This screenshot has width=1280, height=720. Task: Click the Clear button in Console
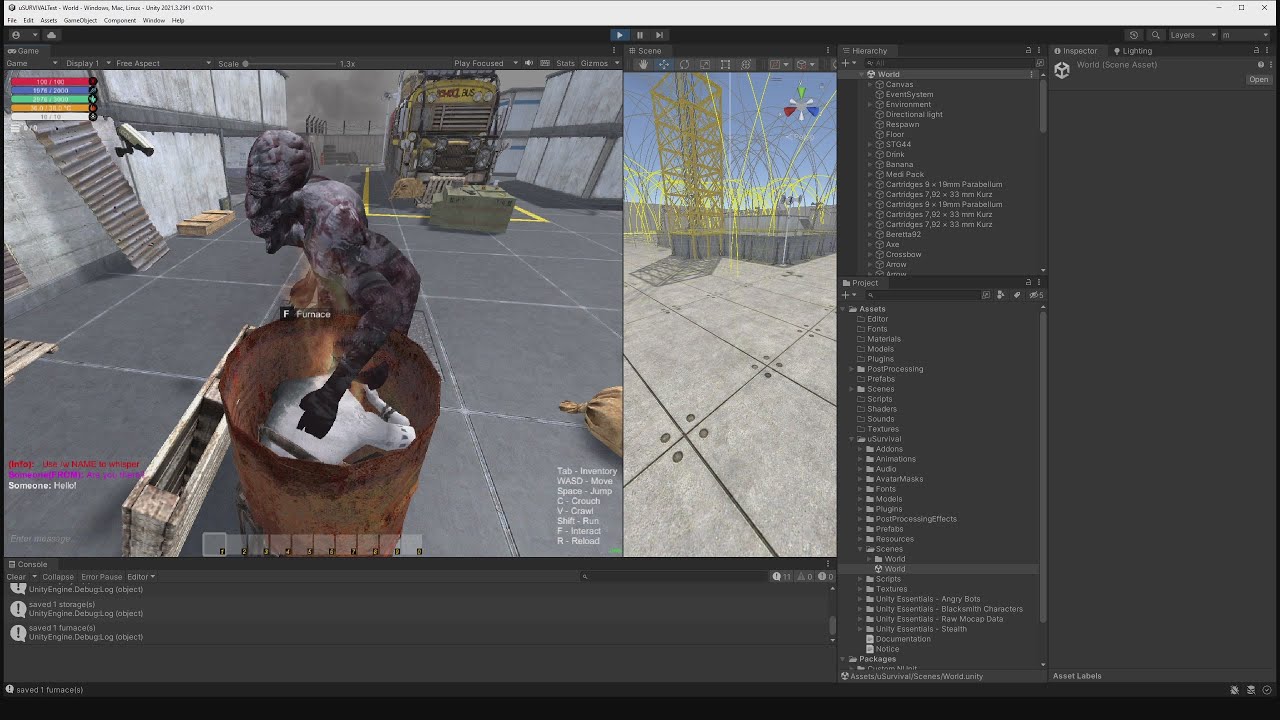16,577
